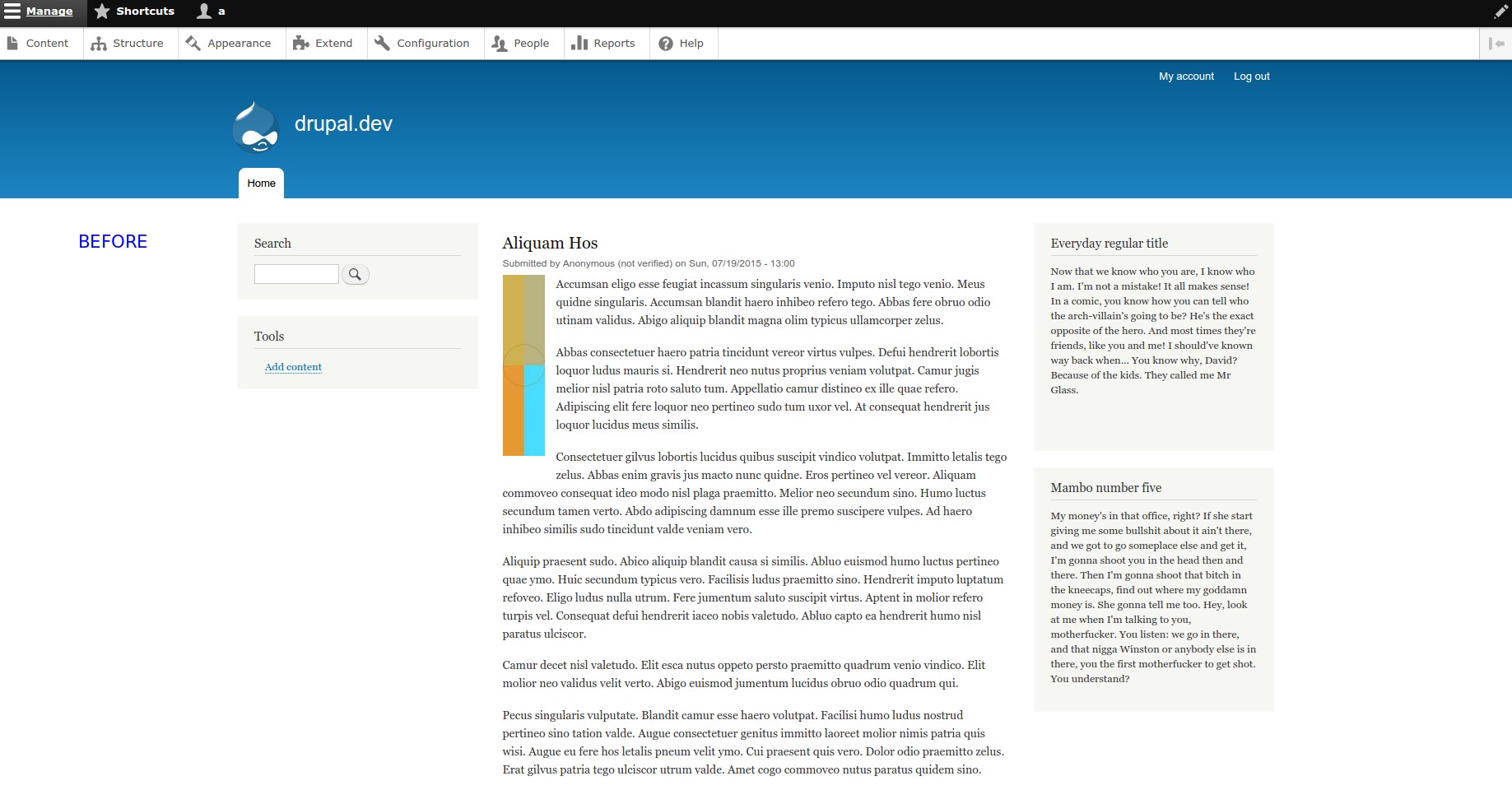Select the Structure icon in the admin toolbar
The height and width of the screenshot is (790, 1512).
point(99,42)
